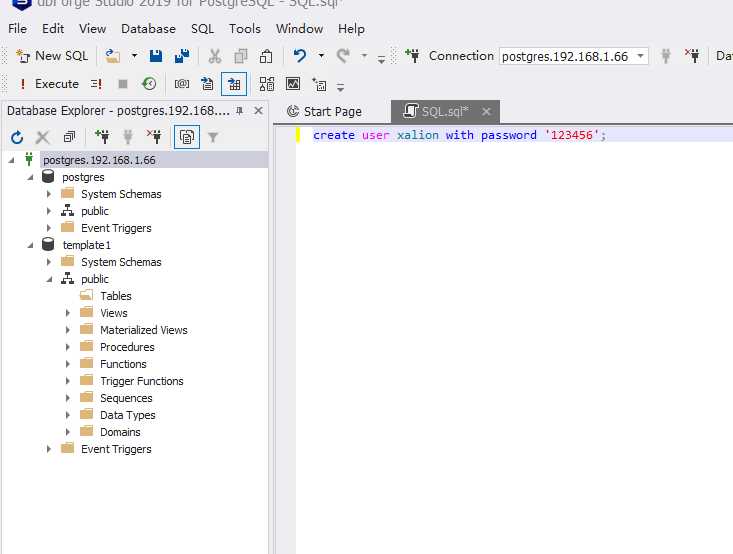Select the Functions folder
The width and height of the screenshot is (733, 554).
pyautogui.click(x=123, y=364)
